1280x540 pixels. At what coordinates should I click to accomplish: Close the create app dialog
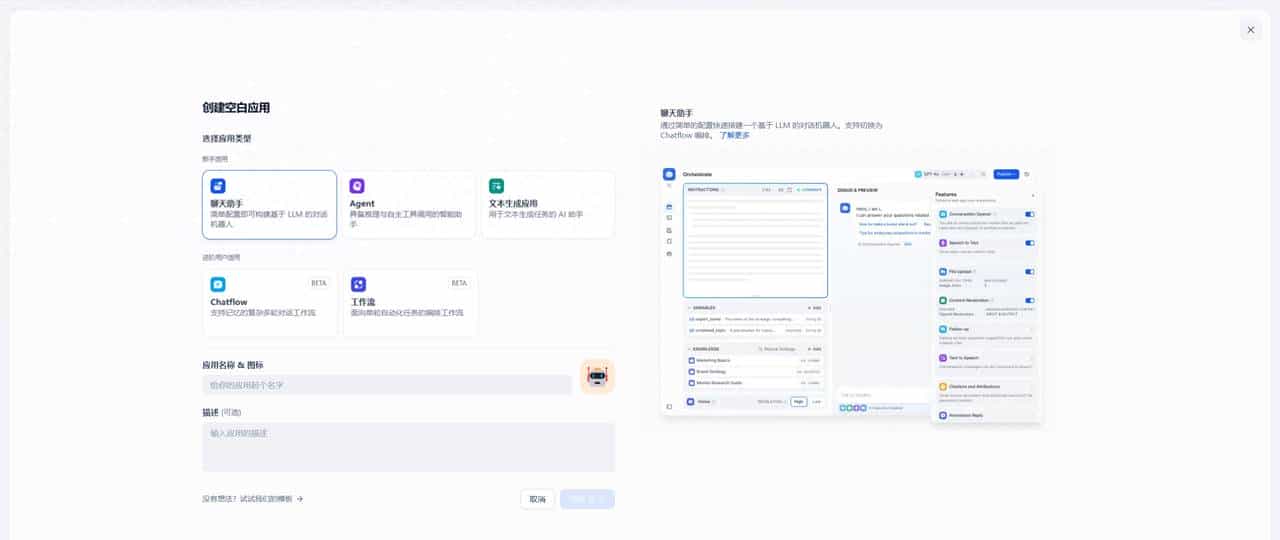(x=1250, y=30)
